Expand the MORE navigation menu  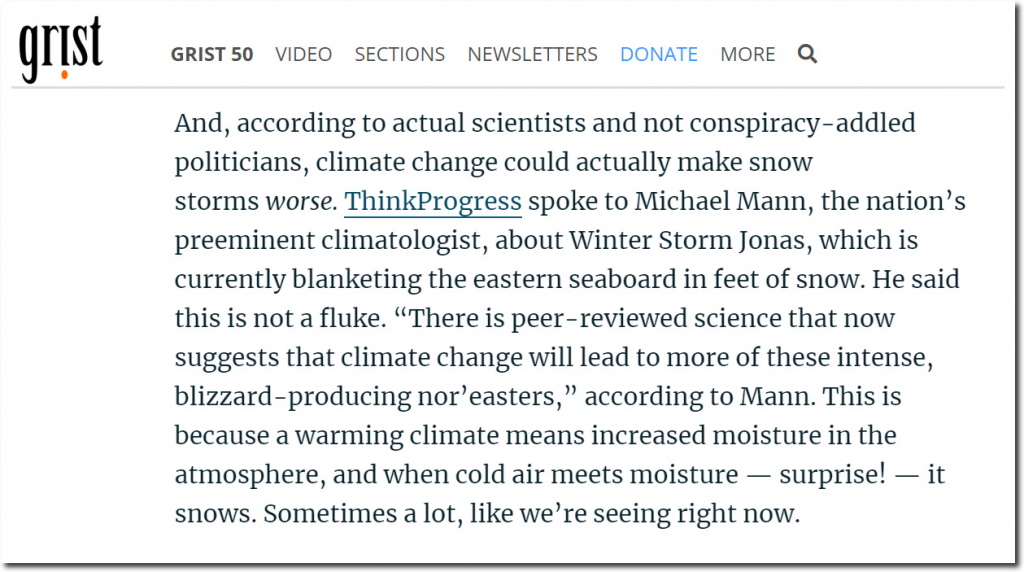747,54
